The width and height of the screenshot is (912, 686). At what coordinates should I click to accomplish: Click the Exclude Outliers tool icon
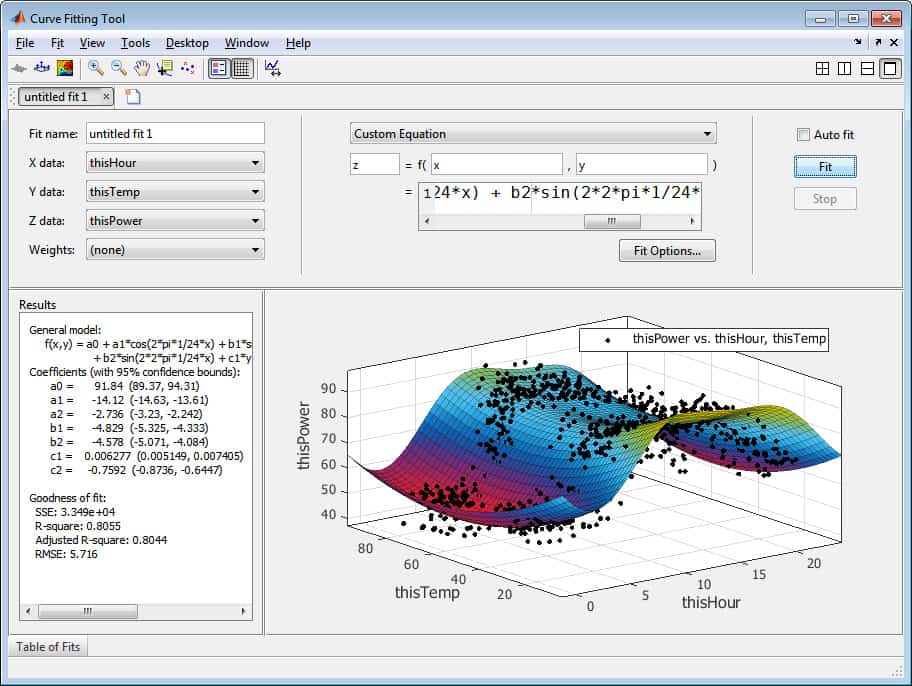(188, 69)
